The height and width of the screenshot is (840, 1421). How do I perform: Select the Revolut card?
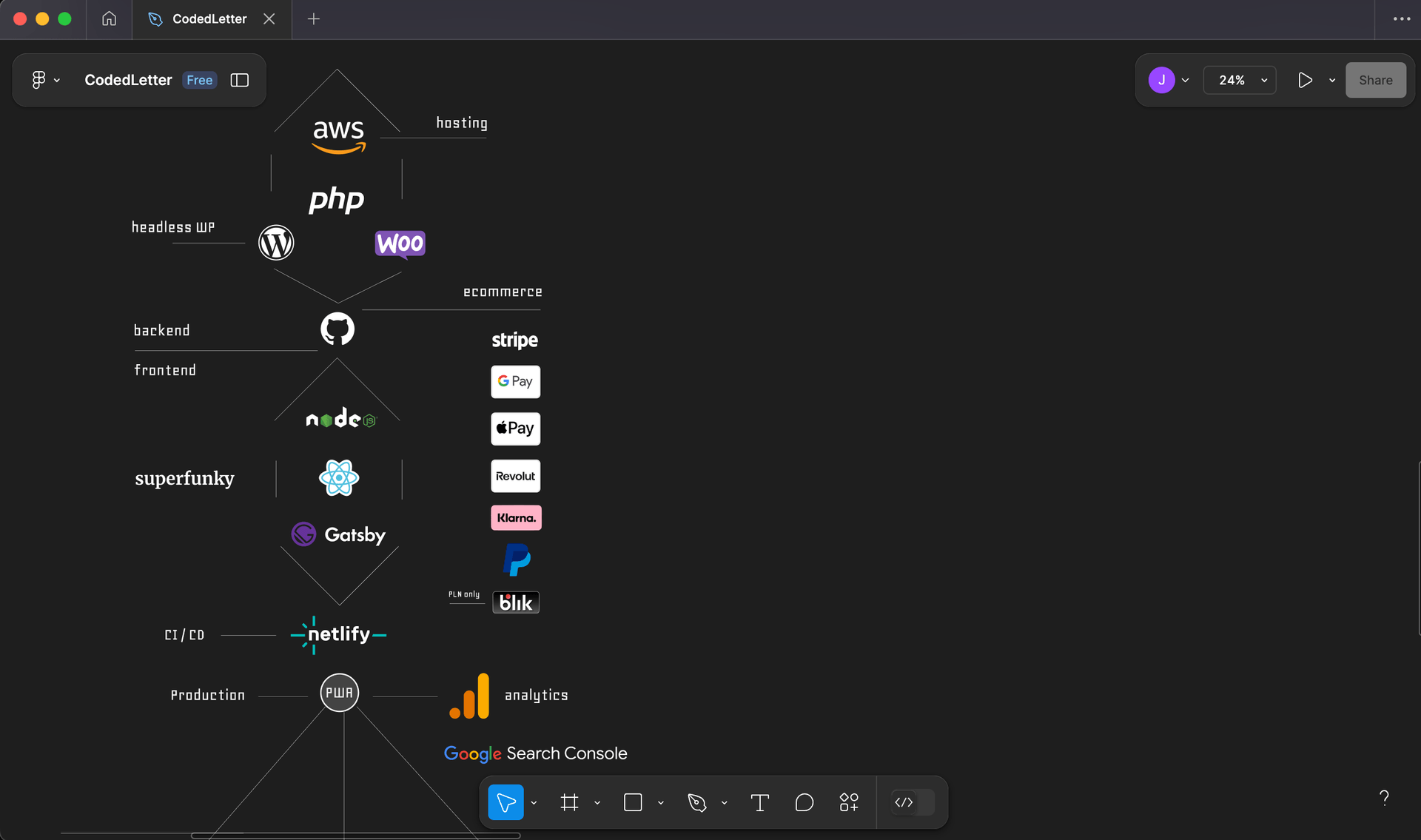coord(516,476)
